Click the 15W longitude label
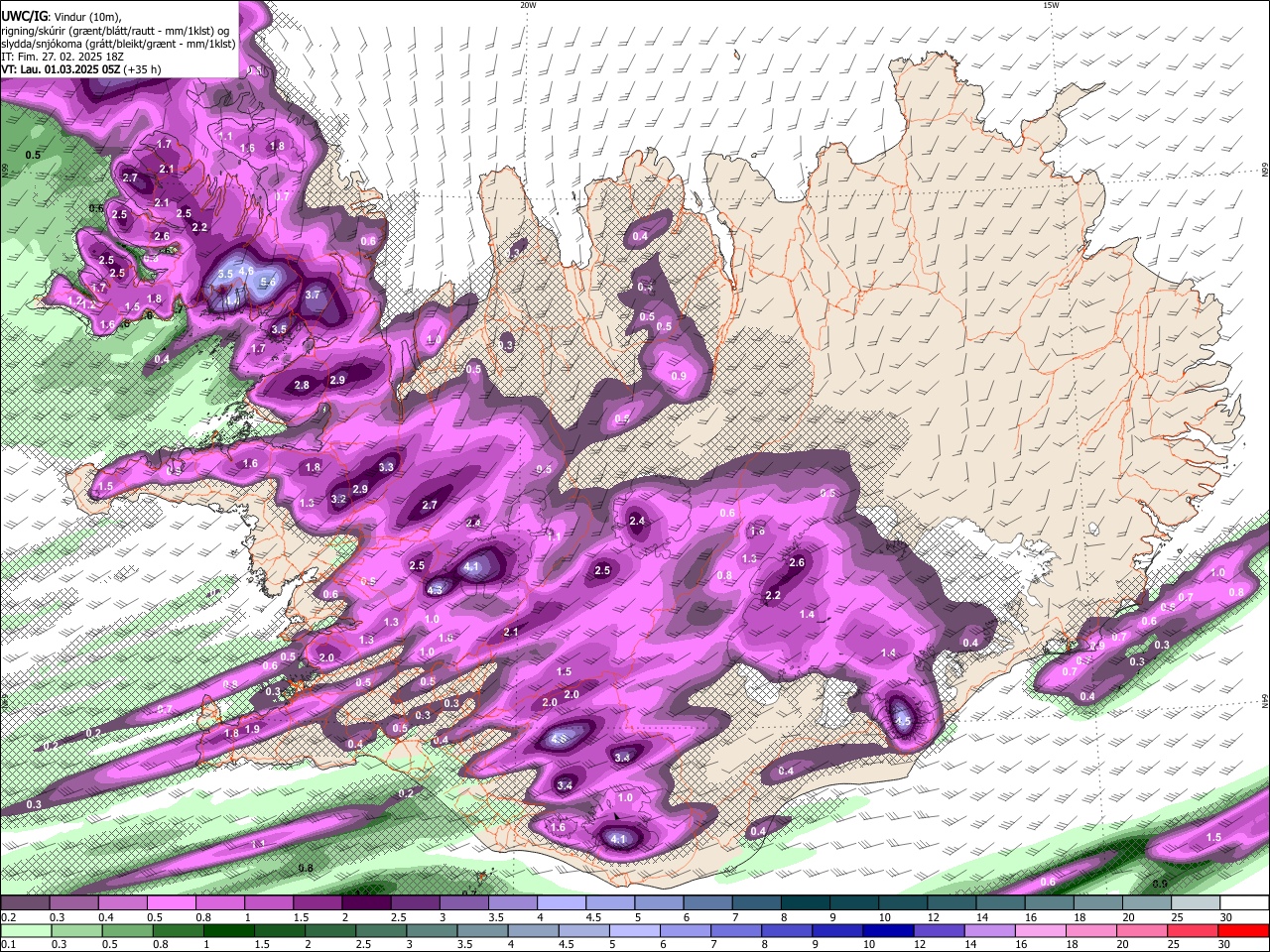This screenshot has width=1270, height=952. 1050,5
